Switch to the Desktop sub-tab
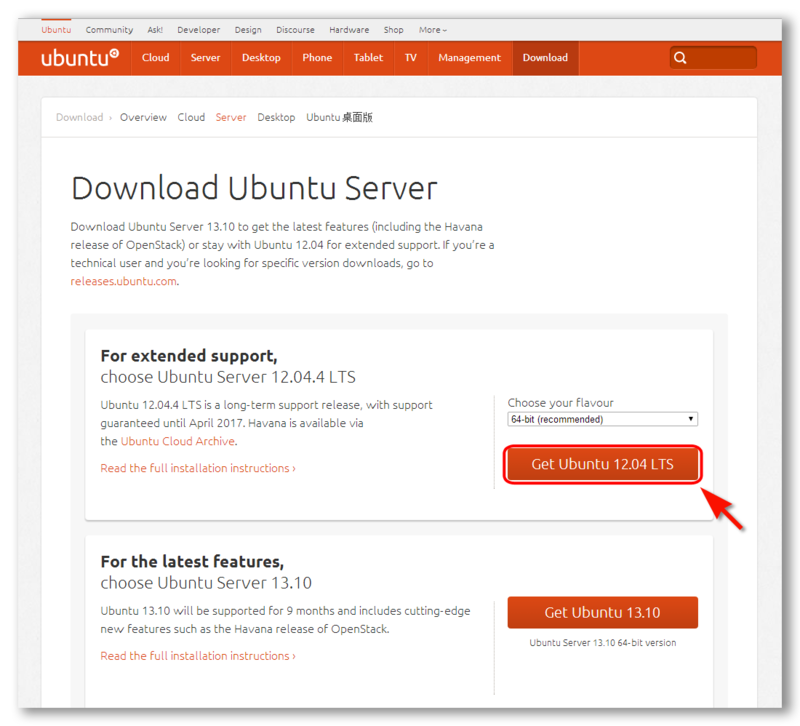800x726 pixels. click(x=276, y=117)
